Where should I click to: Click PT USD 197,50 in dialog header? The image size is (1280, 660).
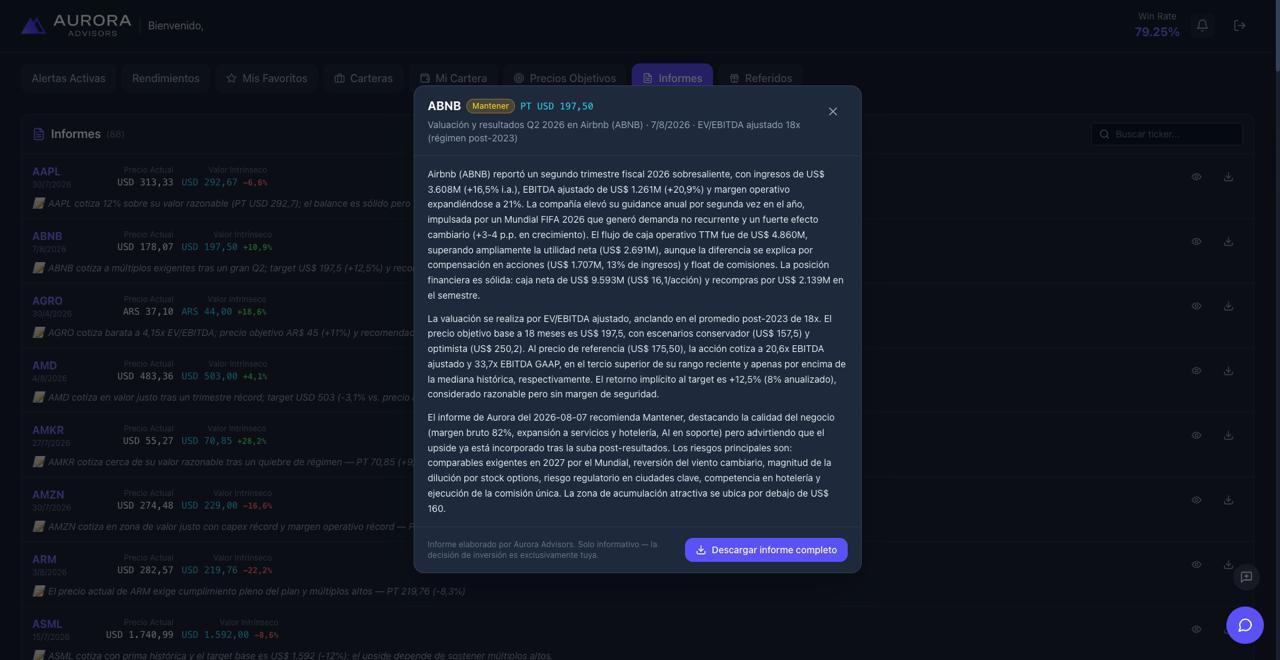[556, 106]
